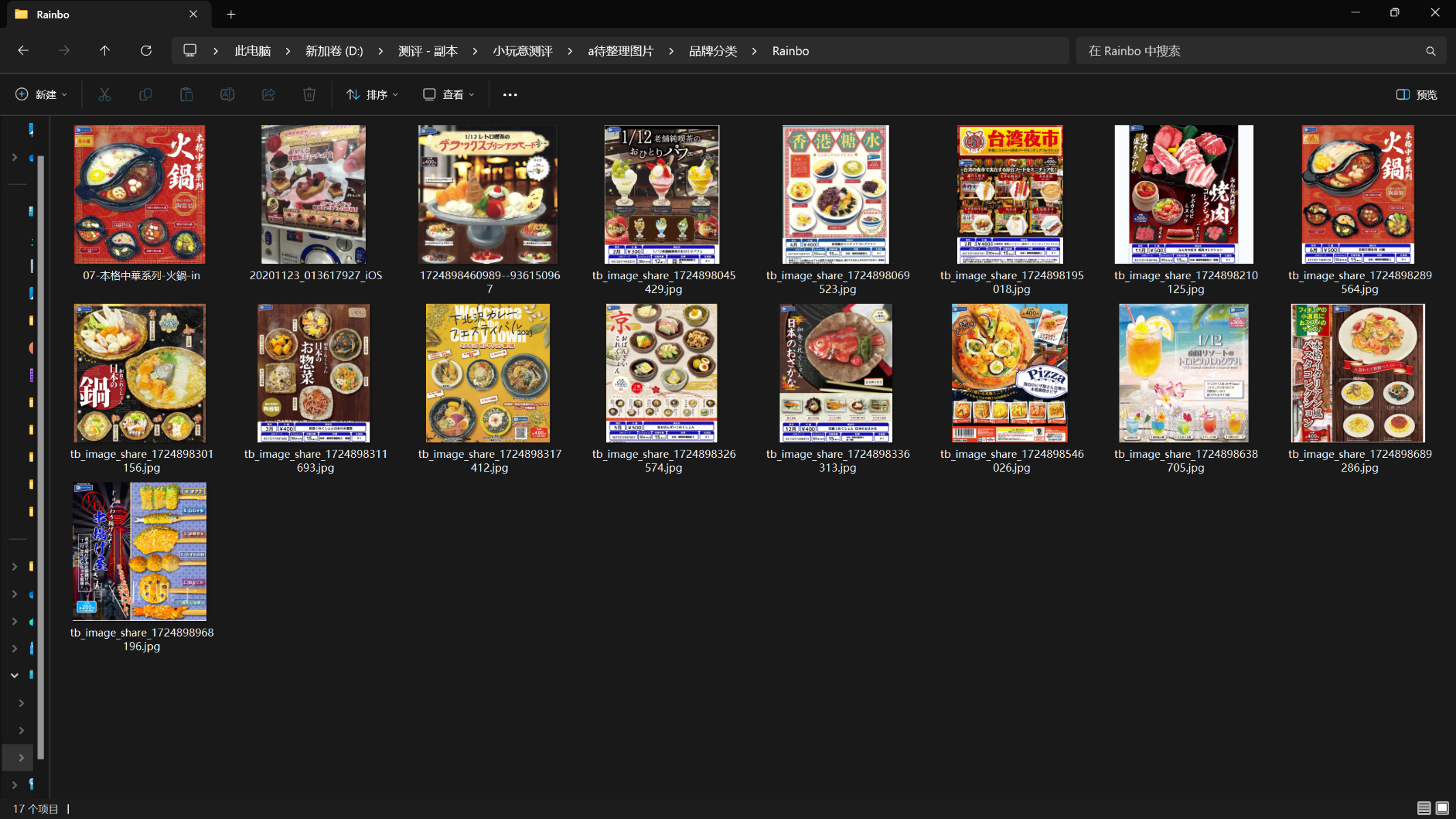Toggle the 预览 preview pane

[1416, 95]
